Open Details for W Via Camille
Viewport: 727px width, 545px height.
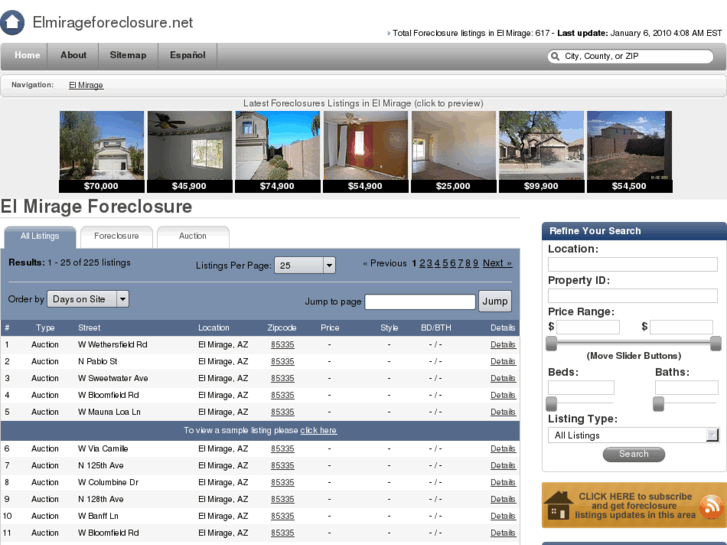tap(503, 449)
